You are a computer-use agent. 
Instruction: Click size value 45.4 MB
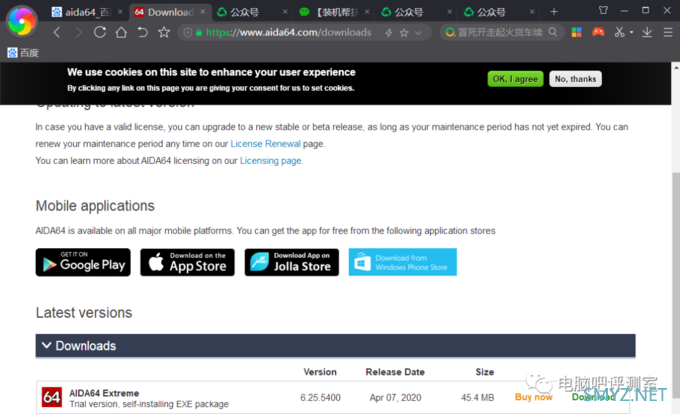point(477,398)
